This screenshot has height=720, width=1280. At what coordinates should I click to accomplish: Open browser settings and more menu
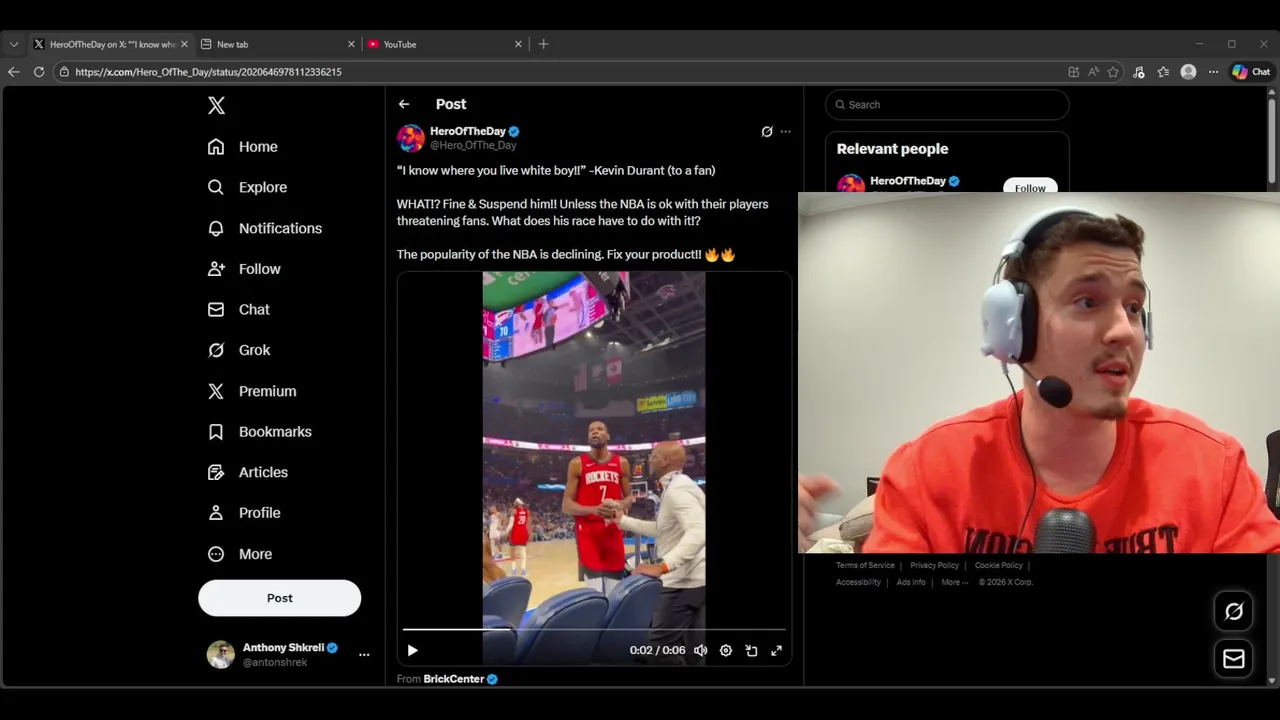tap(1213, 72)
